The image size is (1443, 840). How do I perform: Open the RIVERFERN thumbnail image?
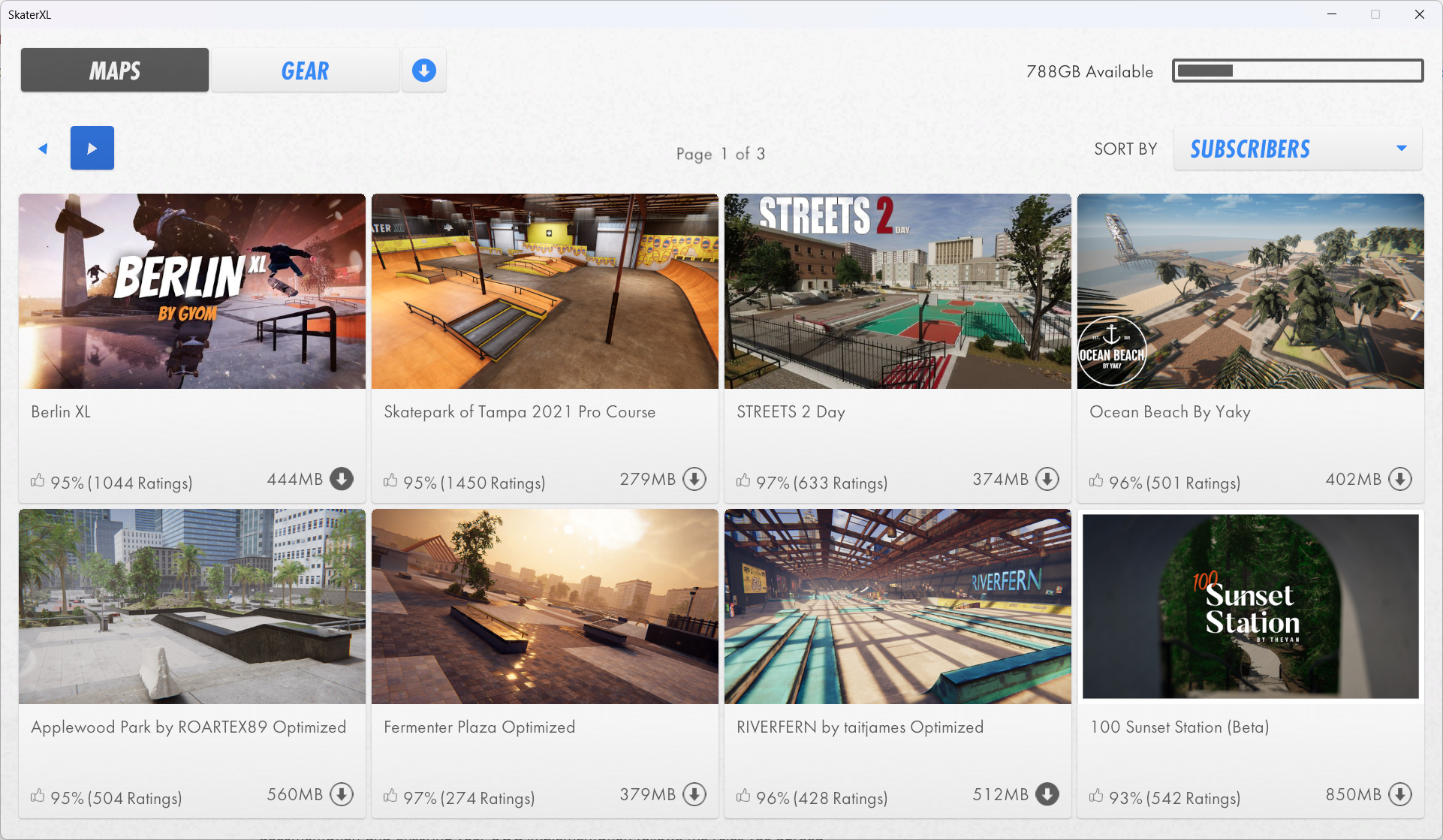point(898,607)
